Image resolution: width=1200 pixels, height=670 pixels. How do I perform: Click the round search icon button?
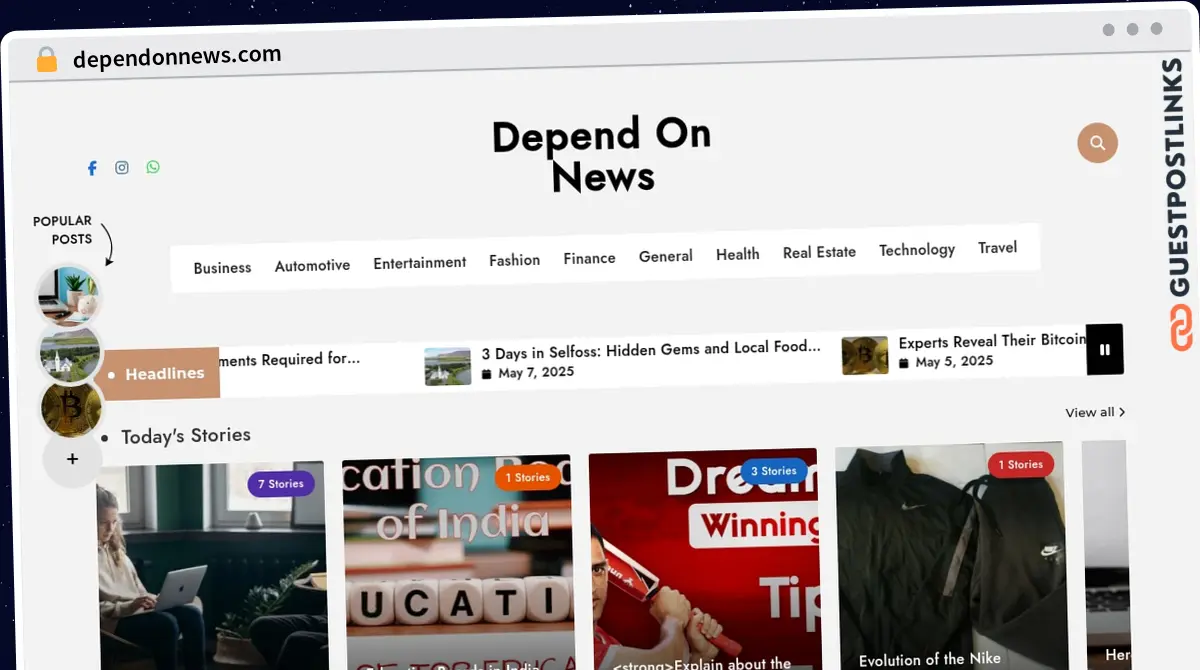(x=1097, y=143)
